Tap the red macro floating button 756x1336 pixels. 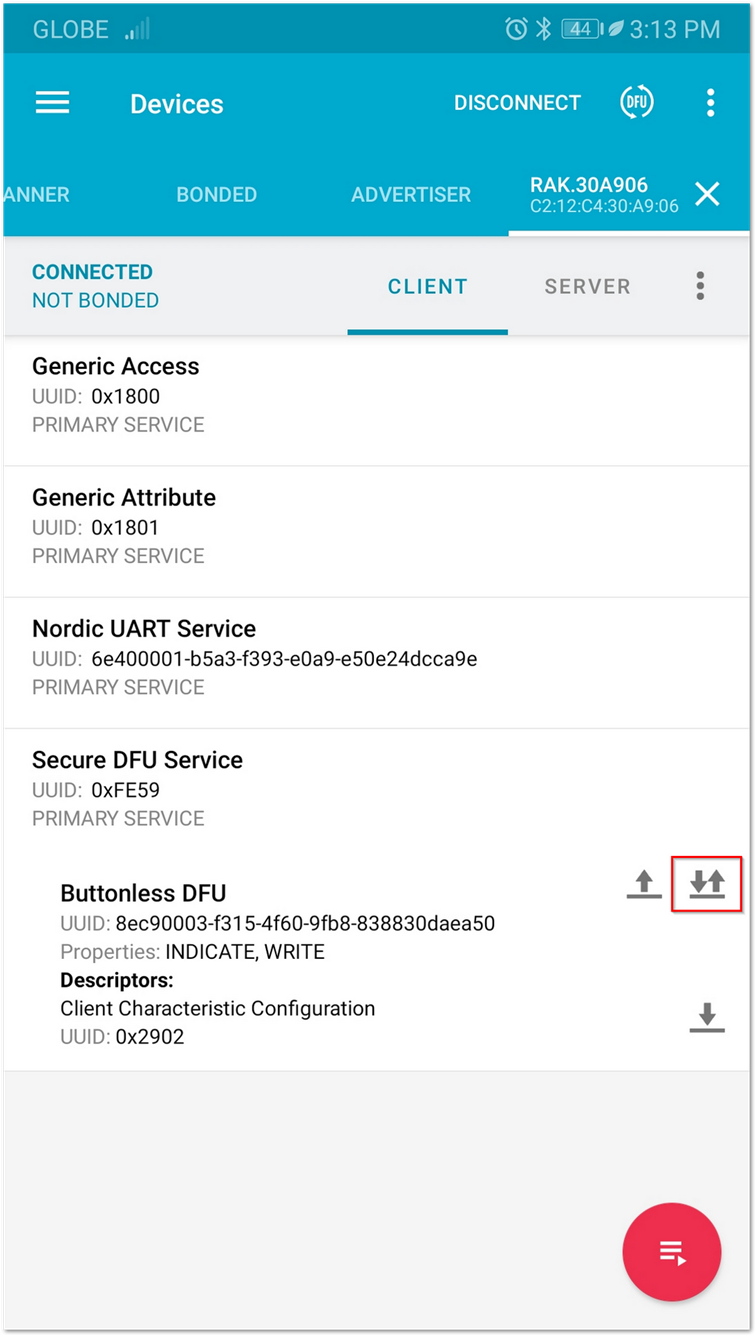pyautogui.click(x=672, y=1251)
